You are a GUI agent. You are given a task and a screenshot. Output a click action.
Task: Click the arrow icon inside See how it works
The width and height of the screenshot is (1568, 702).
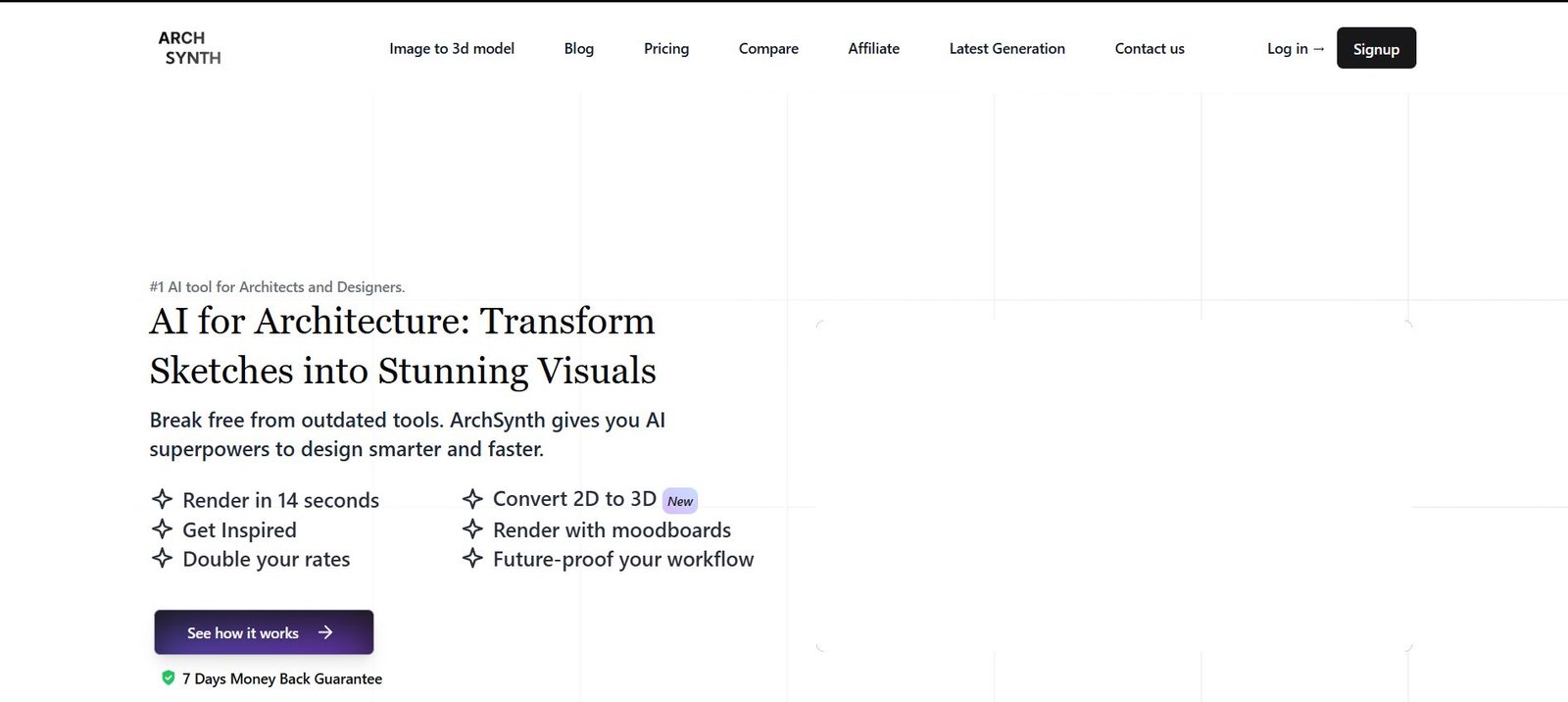click(325, 632)
